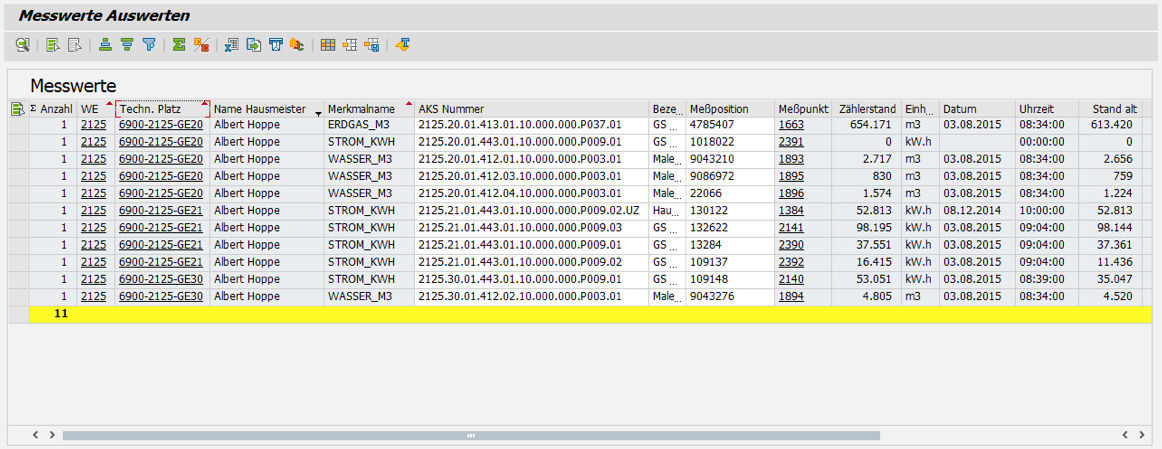Select row with Meßpunkt 1894
This screenshot has width=1162, height=449.
tap(17, 296)
